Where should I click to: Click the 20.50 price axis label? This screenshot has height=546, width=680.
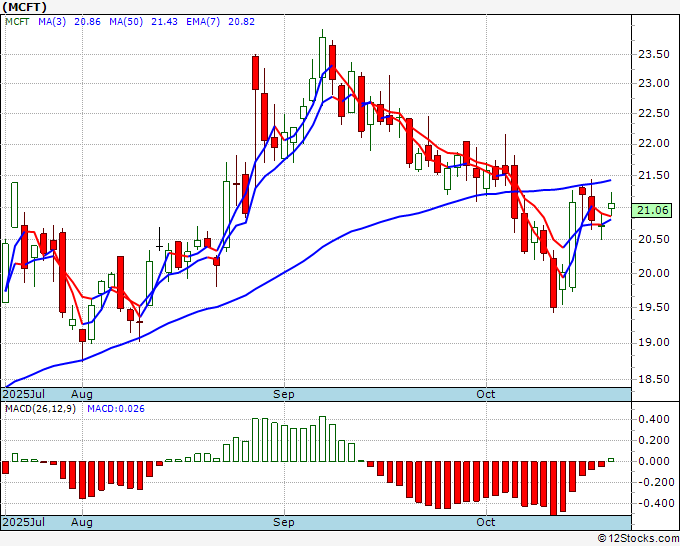(654, 239)
